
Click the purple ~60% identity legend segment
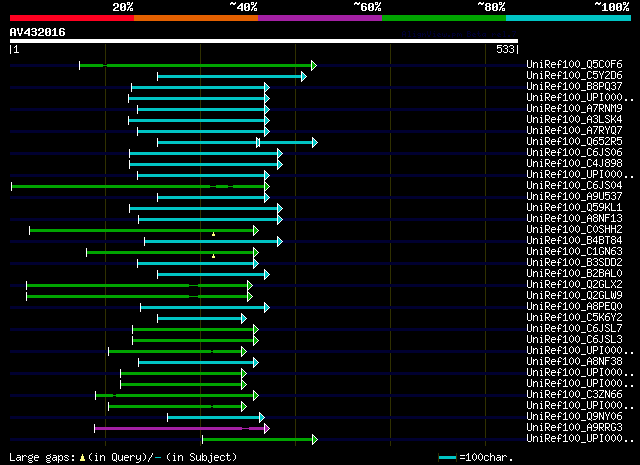coord(320,18)
